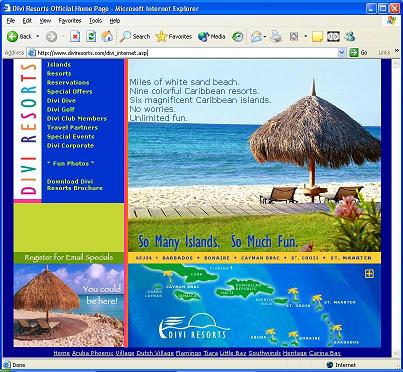Open the Carina Bay footer link
The image size is (403, 372).
(x=325, y=353)
